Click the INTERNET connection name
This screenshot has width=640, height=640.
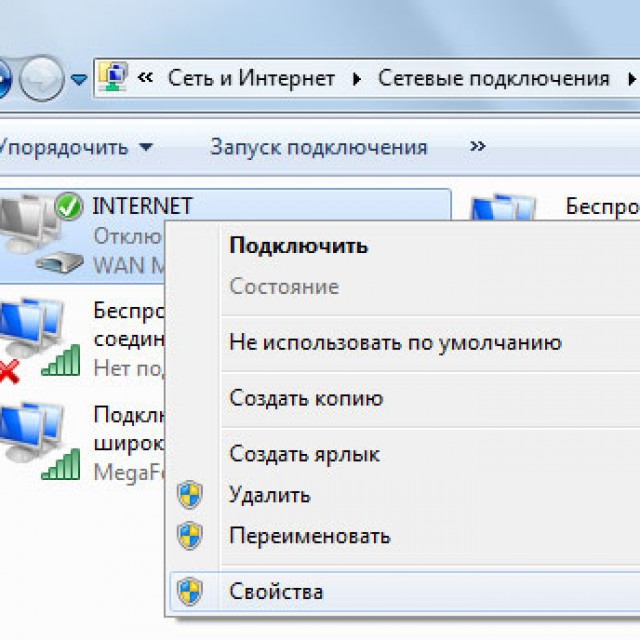coord(142,206)
